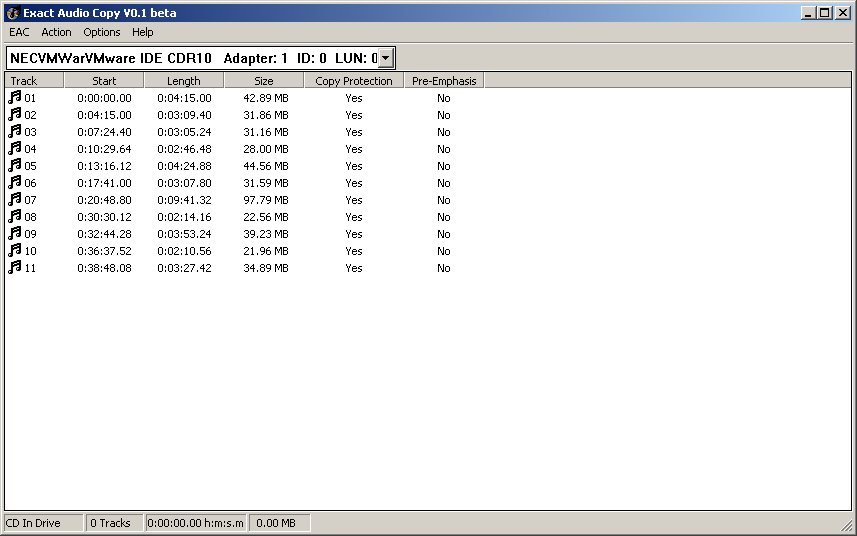Click size 28.00 MB
Screen dimensions: 857x536
pos(266,149)
